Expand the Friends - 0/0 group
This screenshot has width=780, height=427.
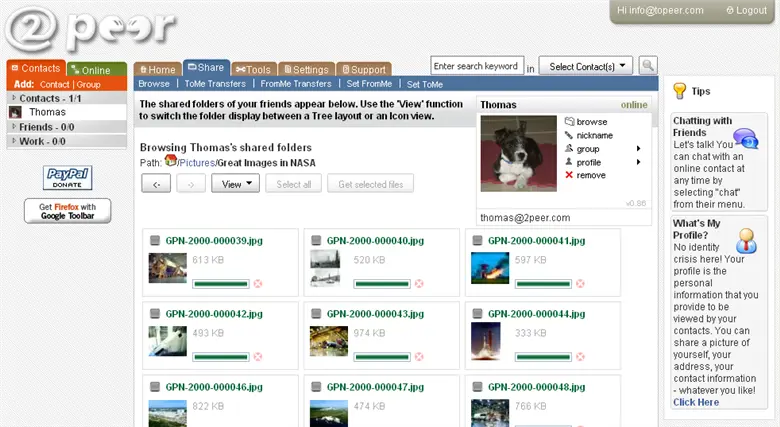click(14, 126)
